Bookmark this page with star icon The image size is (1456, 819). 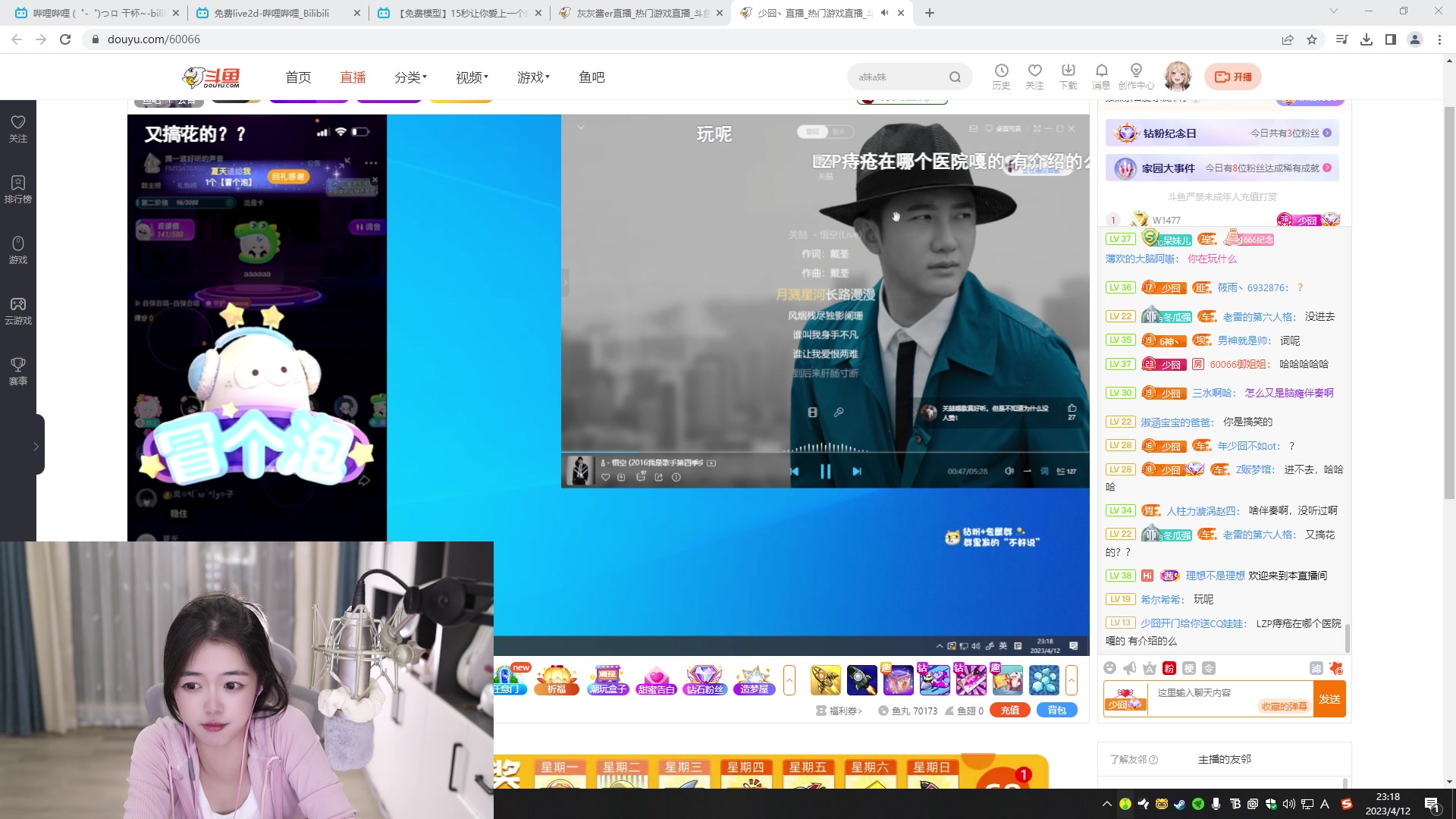[x=1312, y=39]
